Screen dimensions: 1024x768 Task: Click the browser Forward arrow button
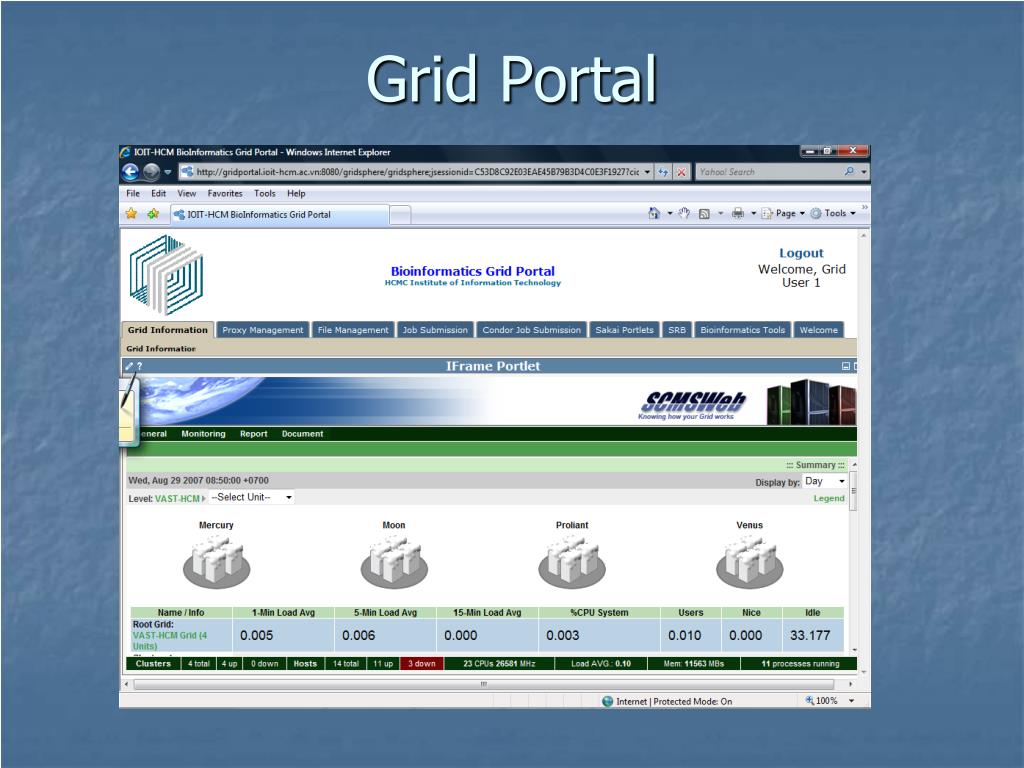point(152,172)
